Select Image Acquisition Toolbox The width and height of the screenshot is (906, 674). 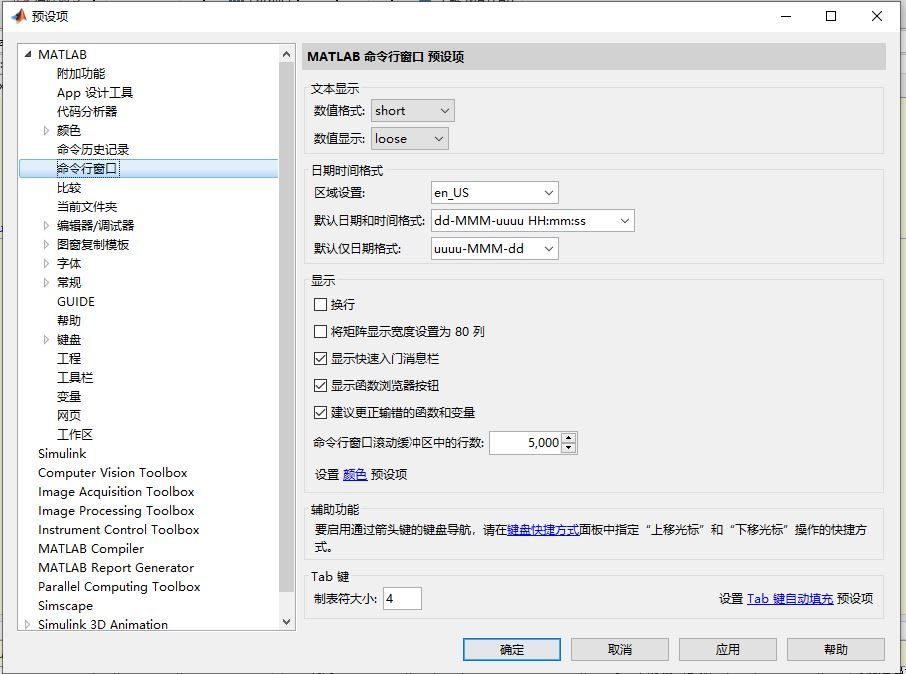pos(116,492)
